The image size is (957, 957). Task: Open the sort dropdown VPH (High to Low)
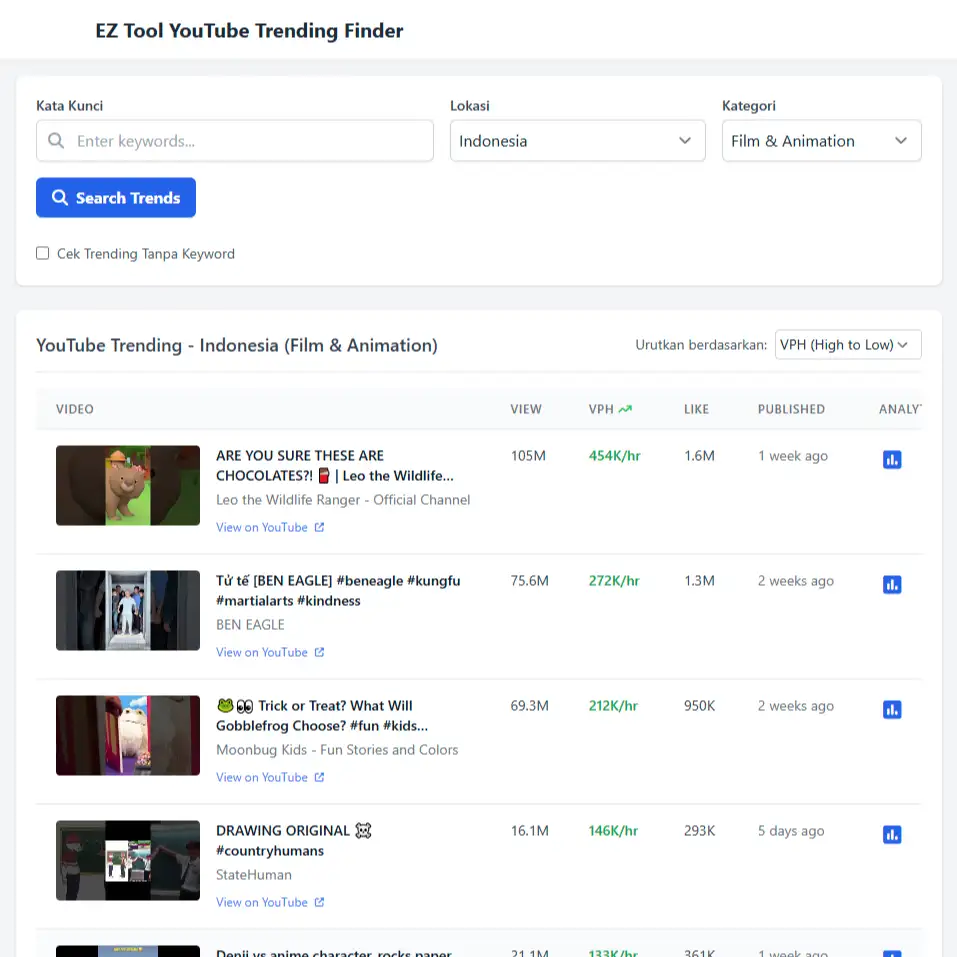[x=847, y=345]
